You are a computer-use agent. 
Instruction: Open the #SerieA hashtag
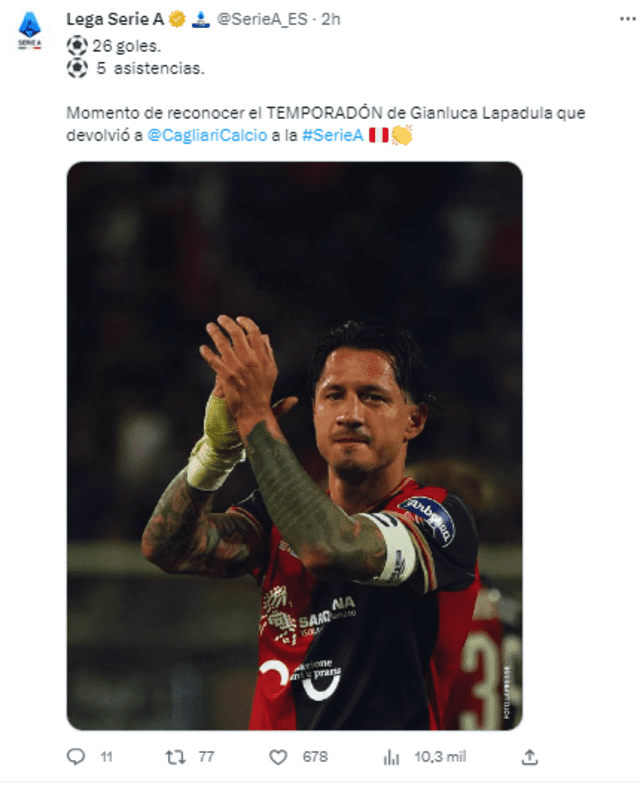[333, 135]
